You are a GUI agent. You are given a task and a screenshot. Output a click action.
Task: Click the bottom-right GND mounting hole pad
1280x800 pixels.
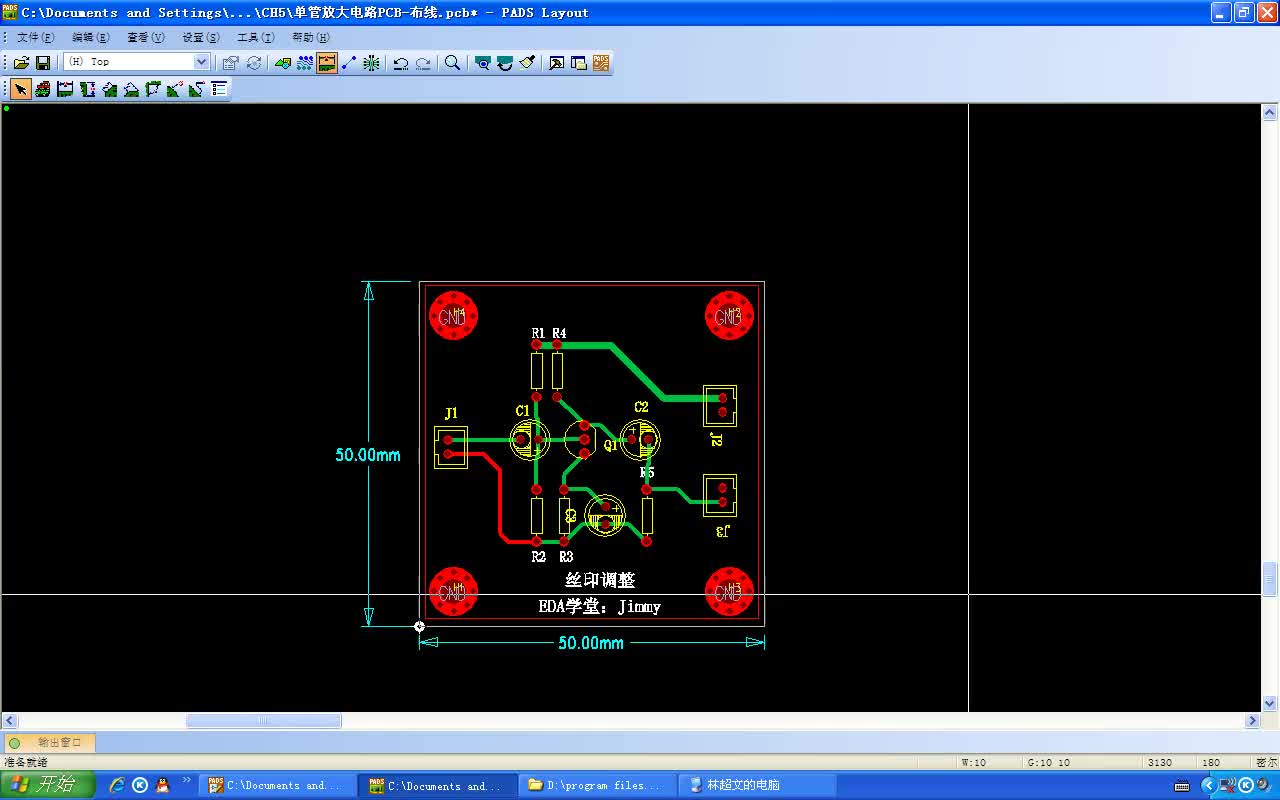pyautogui.click(x=729, y=592)
